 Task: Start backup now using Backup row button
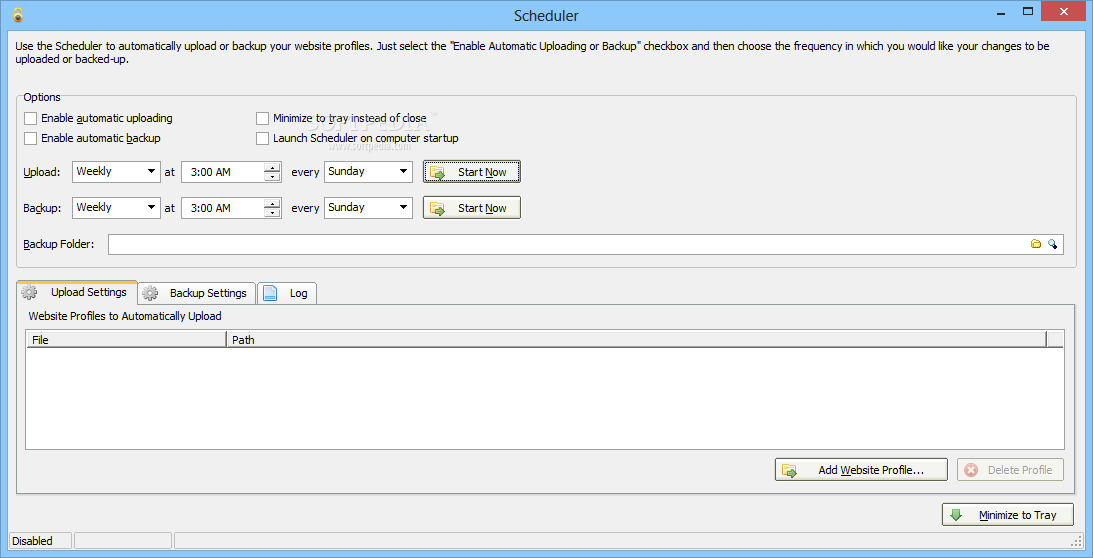coord(472,208)
